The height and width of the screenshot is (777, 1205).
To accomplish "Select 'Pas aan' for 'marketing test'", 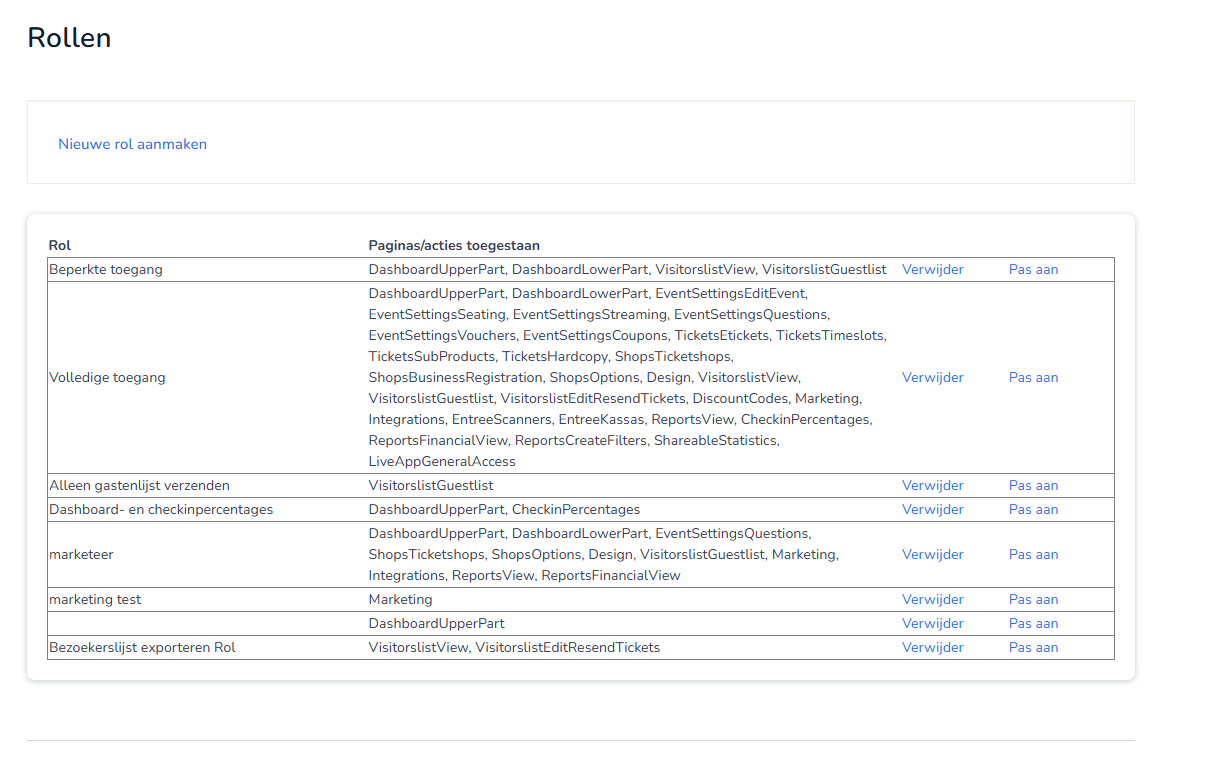I will (x=1033, y=600).
